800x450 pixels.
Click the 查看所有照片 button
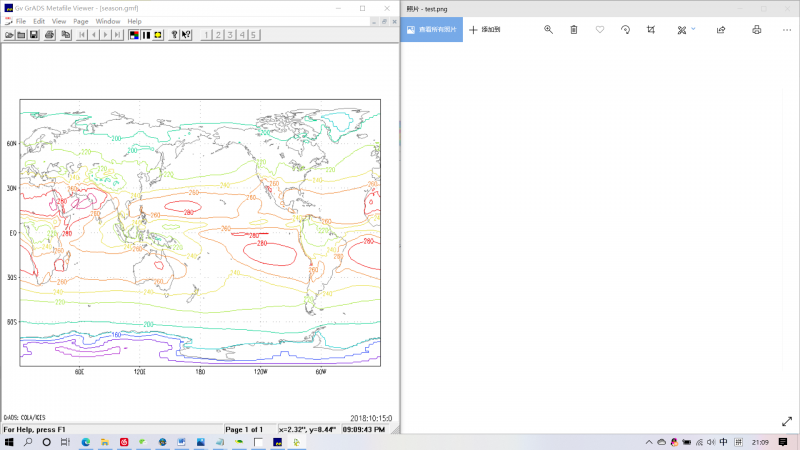(432, 30)
